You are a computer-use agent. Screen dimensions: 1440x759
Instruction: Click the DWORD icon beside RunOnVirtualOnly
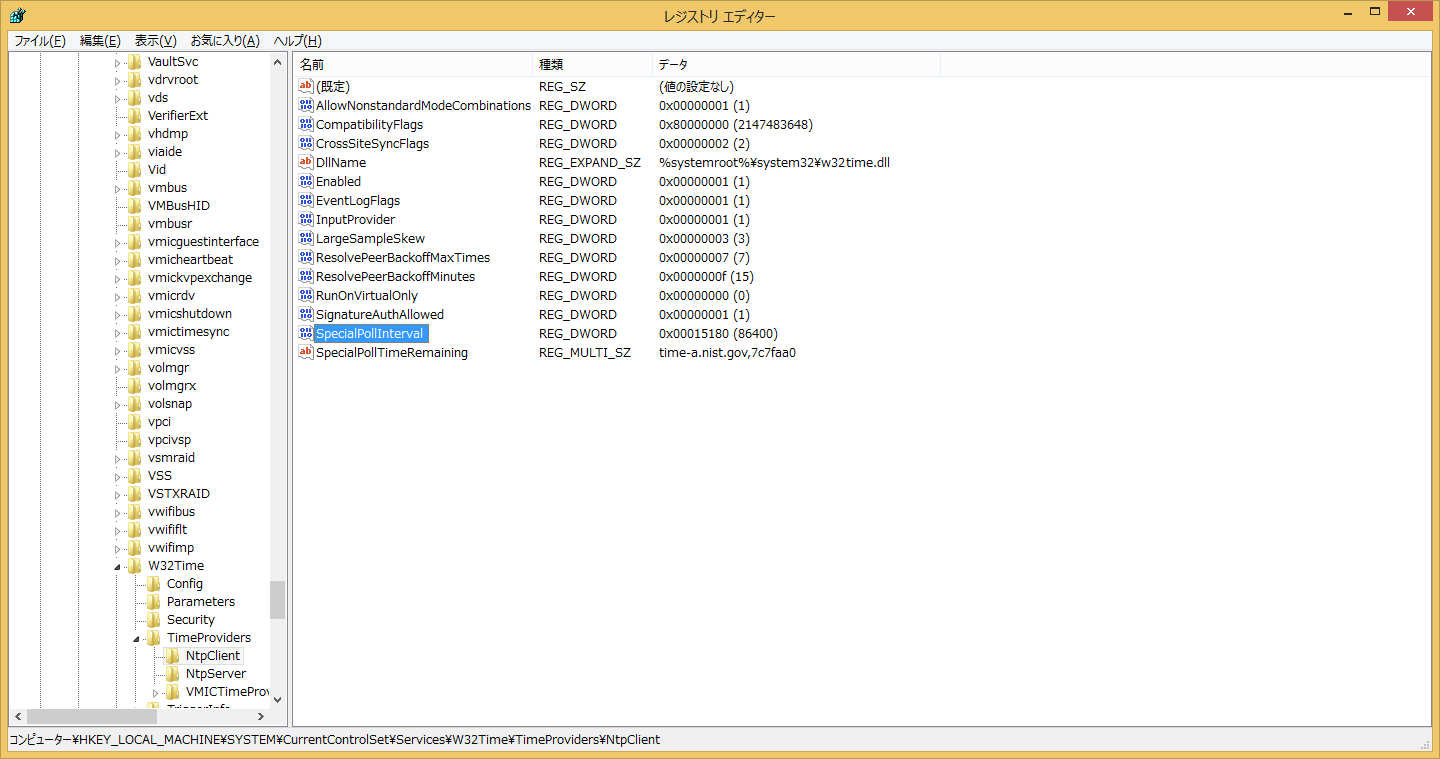point(306,295)
